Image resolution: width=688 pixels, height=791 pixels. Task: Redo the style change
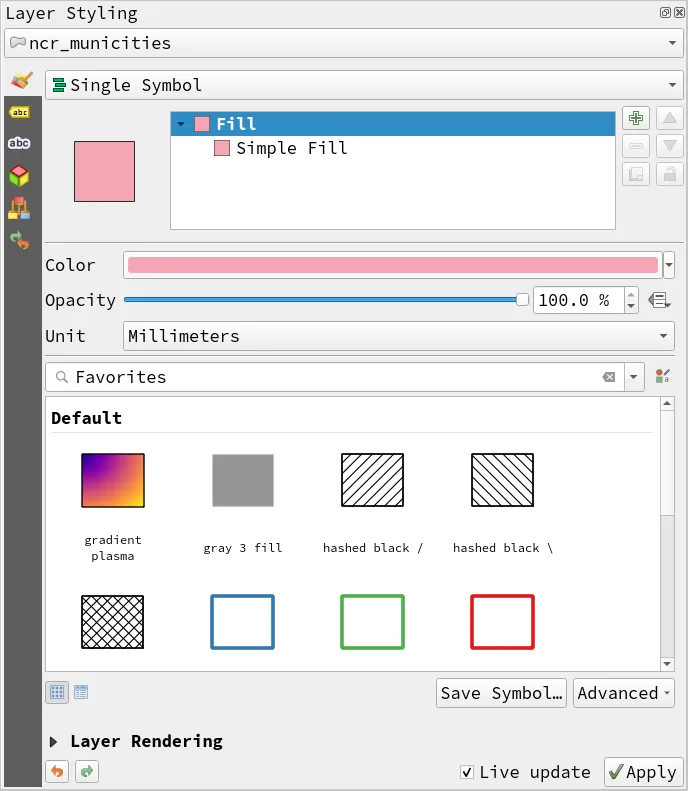point(87,771)
